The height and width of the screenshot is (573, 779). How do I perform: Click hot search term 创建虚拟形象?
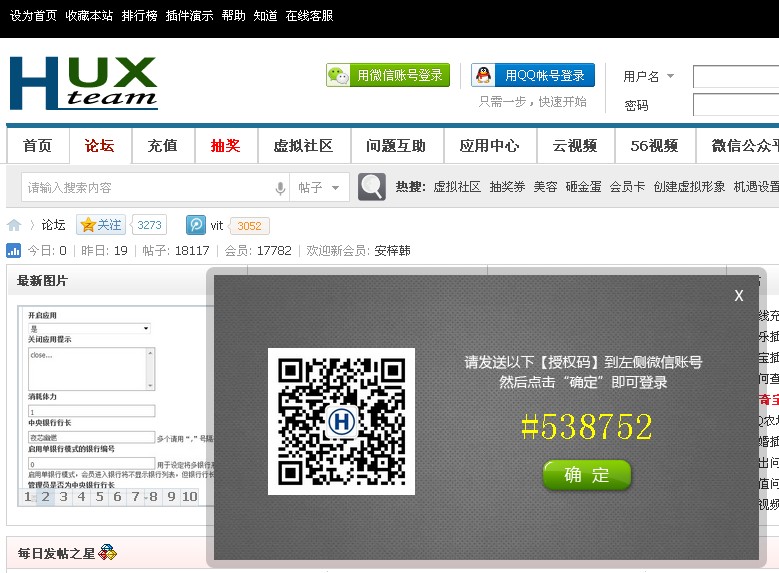690,187
